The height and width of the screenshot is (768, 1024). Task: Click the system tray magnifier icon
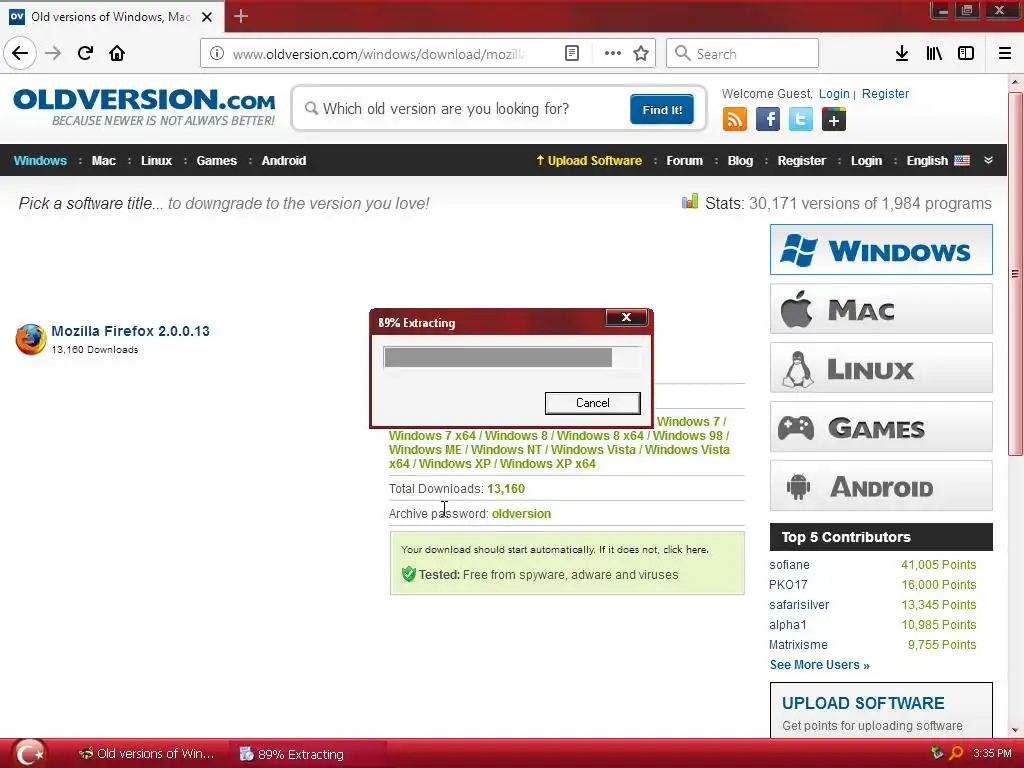(955, 754)
